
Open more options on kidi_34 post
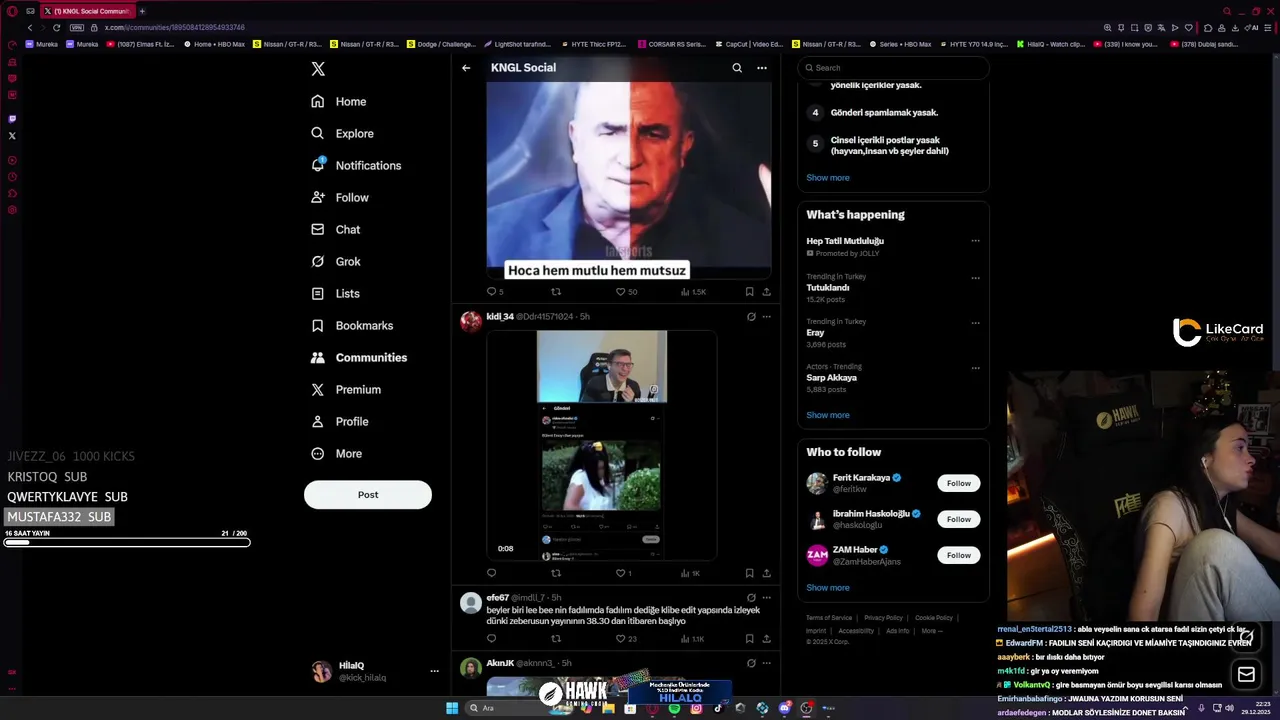pyautogui.click(x=767, y=316)
